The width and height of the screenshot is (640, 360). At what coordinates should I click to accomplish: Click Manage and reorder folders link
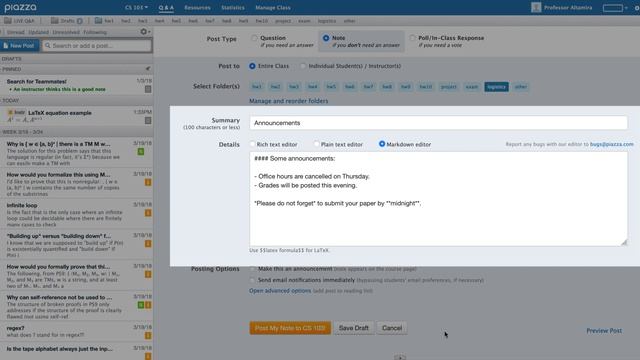[289, 101]
